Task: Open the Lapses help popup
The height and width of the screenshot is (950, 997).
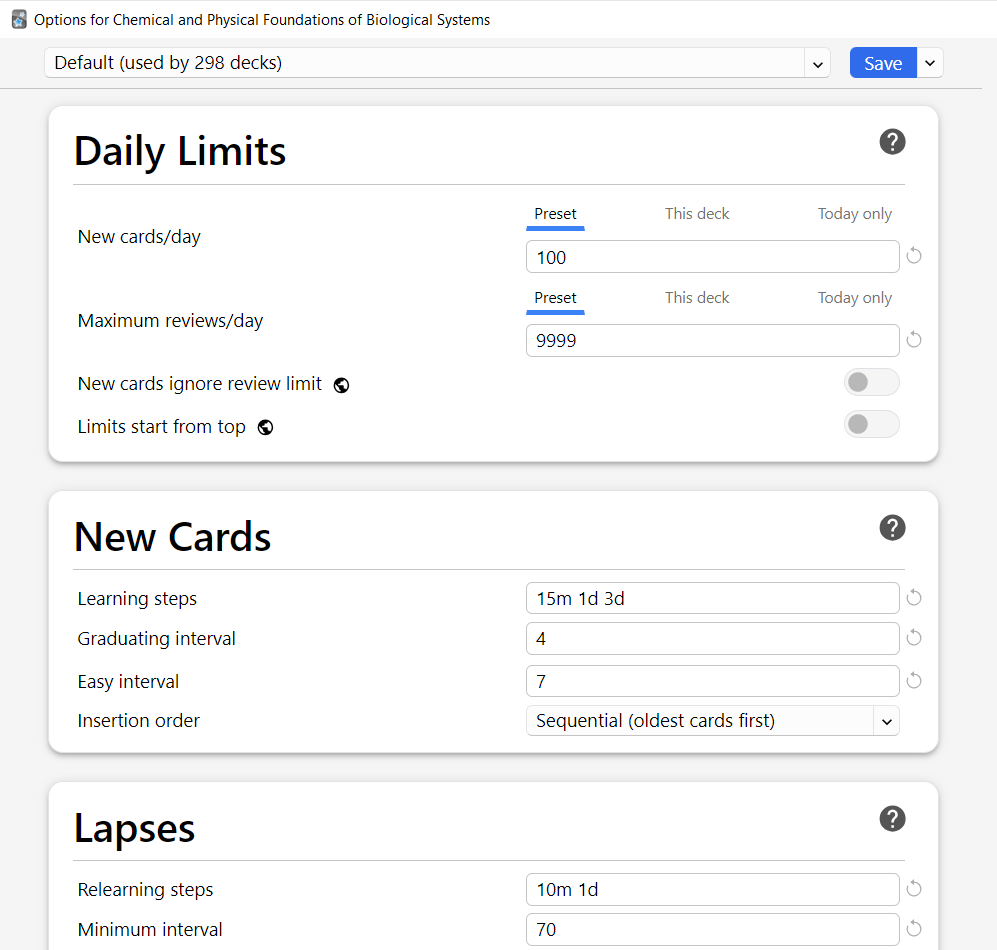Action: tap(892, 818)
